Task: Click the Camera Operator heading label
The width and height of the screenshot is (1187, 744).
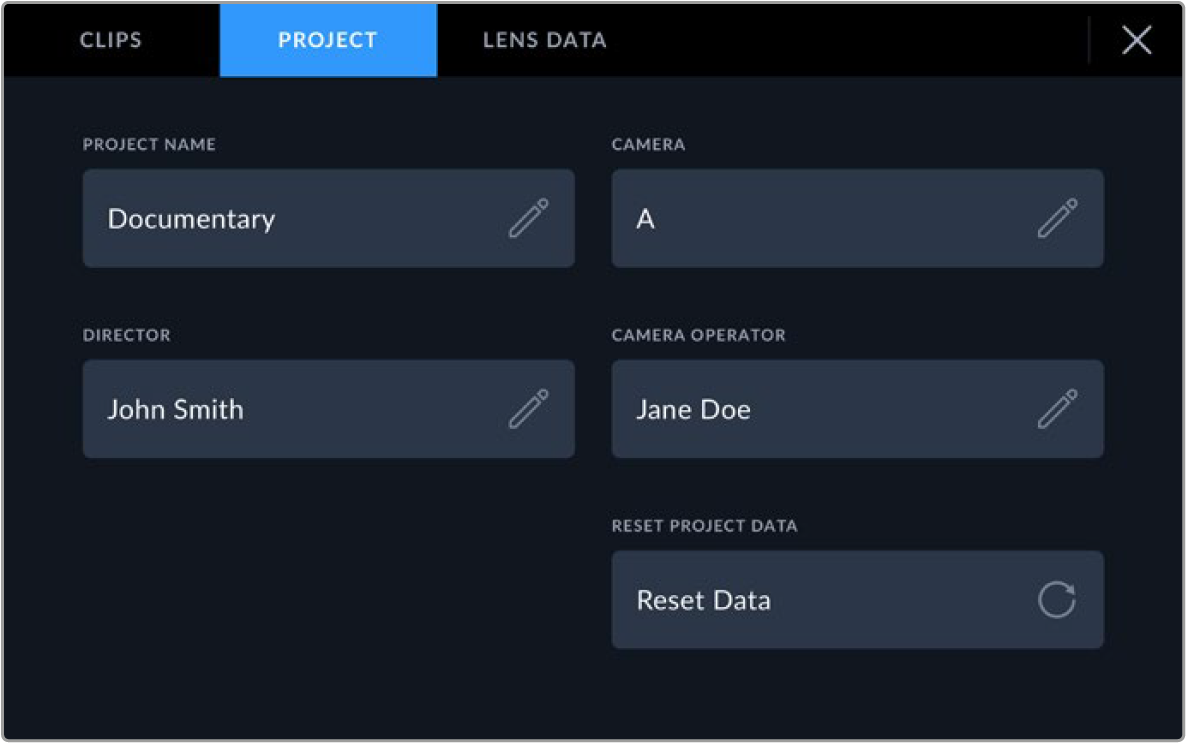Action: click(698, 335)
